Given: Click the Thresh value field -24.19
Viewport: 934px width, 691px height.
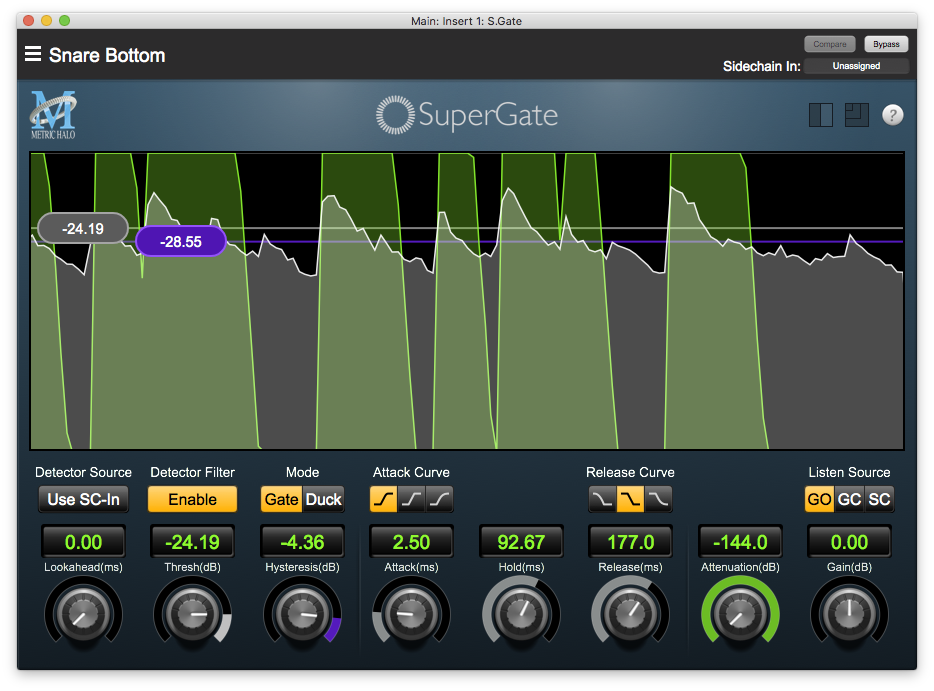Looking at the screenshot, I should pos(192,542).
